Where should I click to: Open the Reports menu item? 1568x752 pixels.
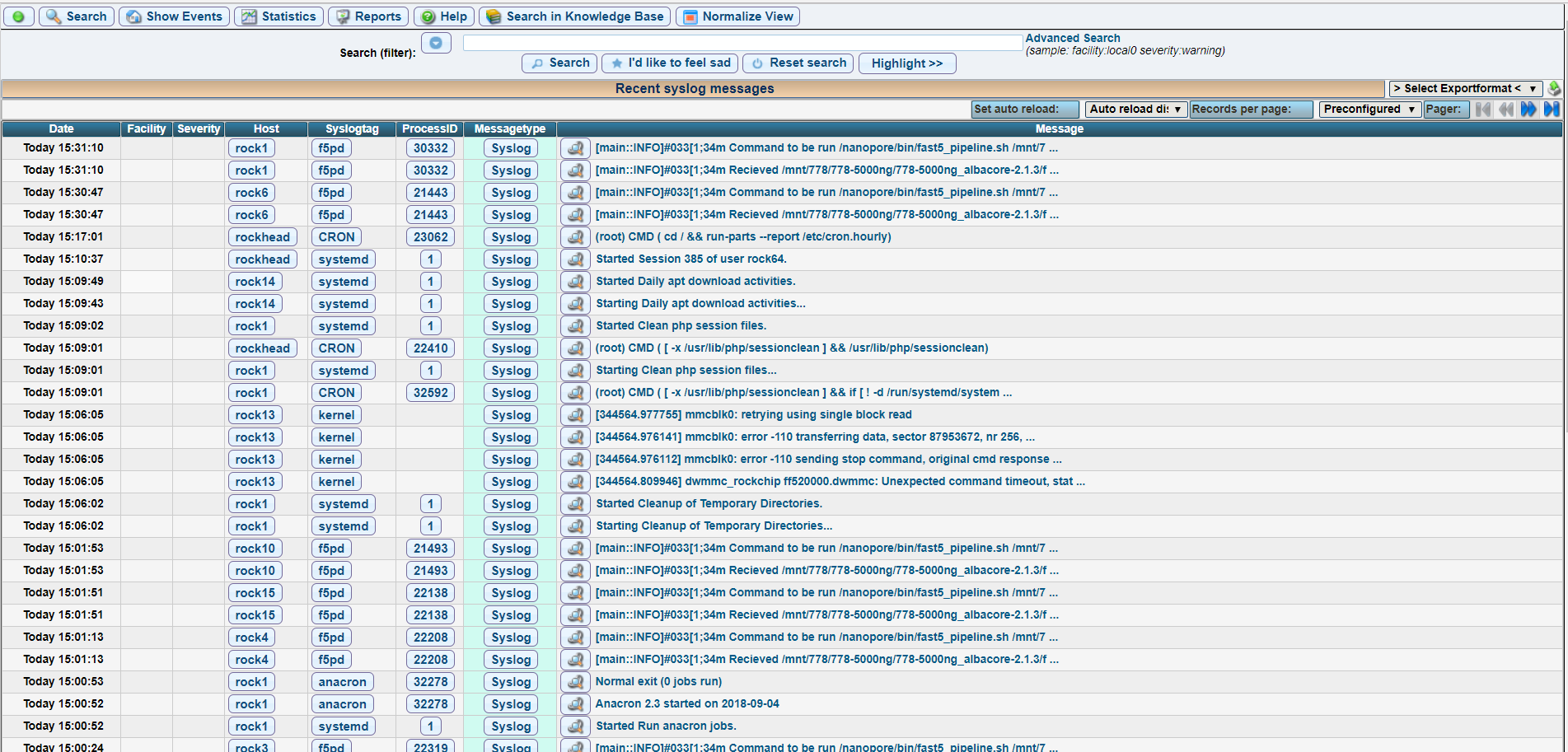coord(368,16)
